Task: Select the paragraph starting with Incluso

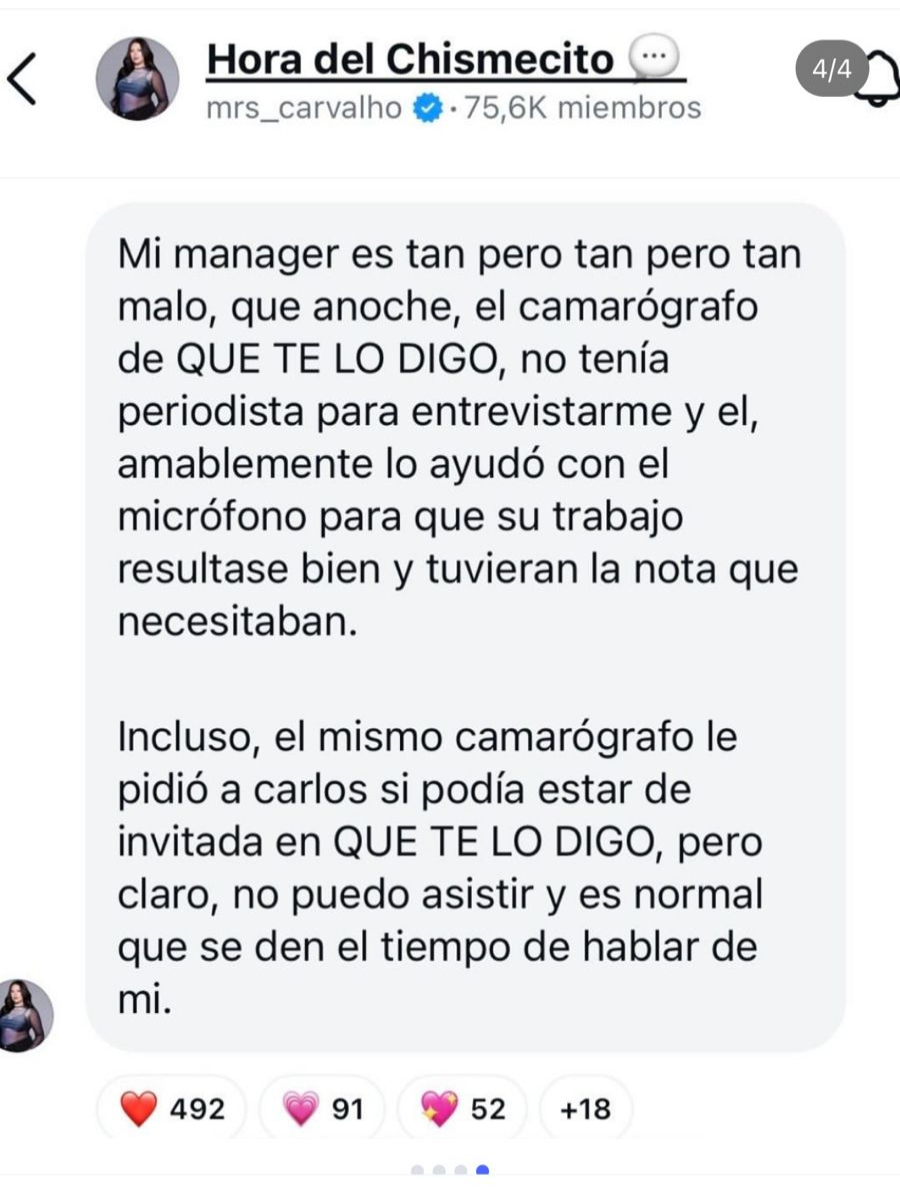Action: (440, 868)
